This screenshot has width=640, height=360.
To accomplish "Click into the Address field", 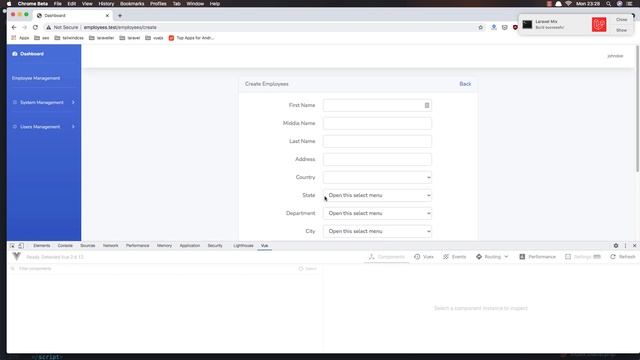I will coord(377,159).
